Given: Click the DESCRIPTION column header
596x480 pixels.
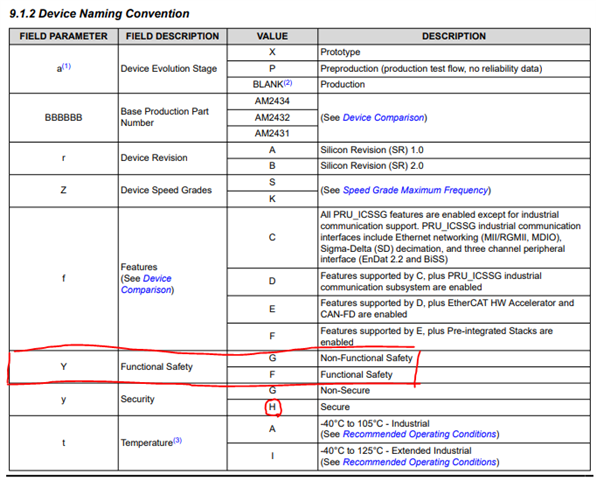Looking at the screenshot, I should 454,36.
